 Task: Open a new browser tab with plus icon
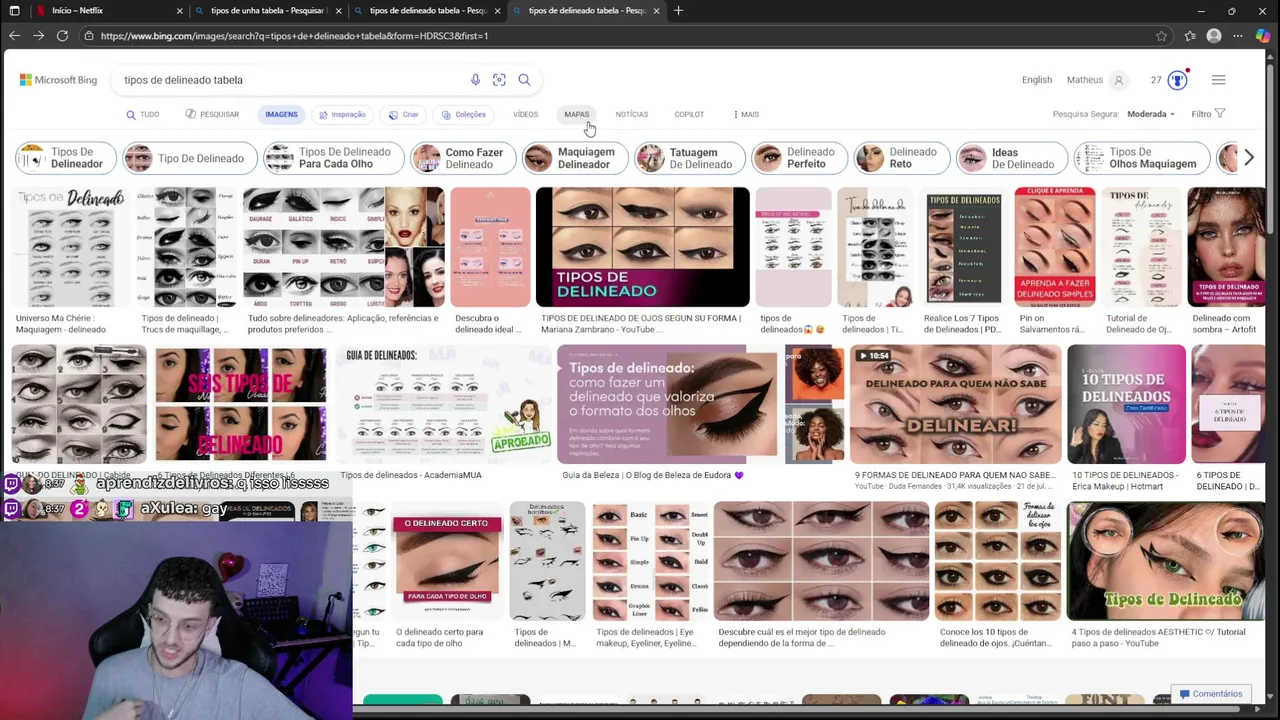point(678,11)
